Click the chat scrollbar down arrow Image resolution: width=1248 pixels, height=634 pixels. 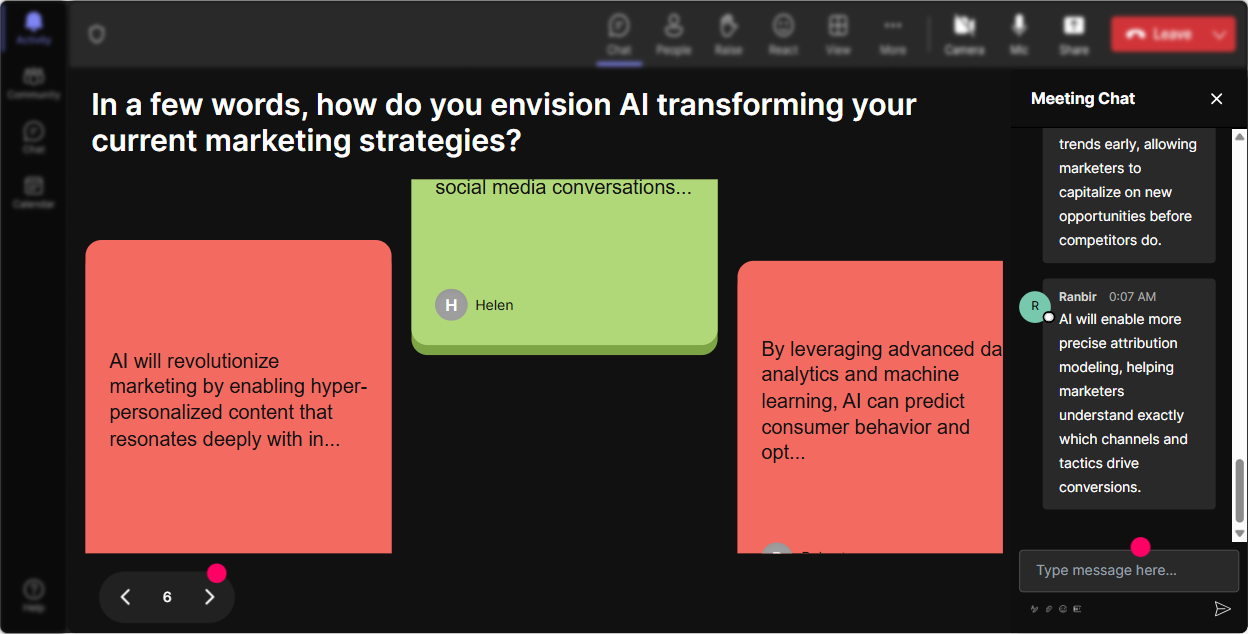pos(1240,534)
